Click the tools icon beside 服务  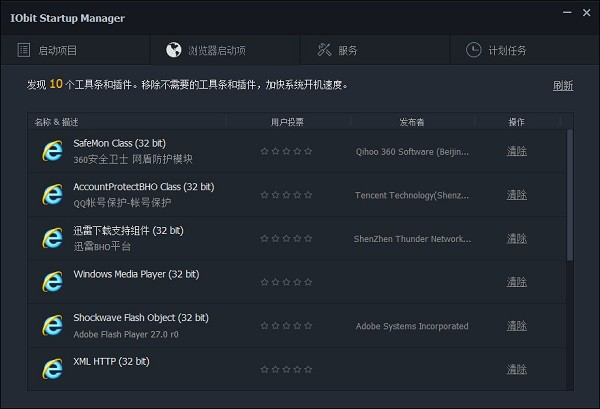(324, 50)
